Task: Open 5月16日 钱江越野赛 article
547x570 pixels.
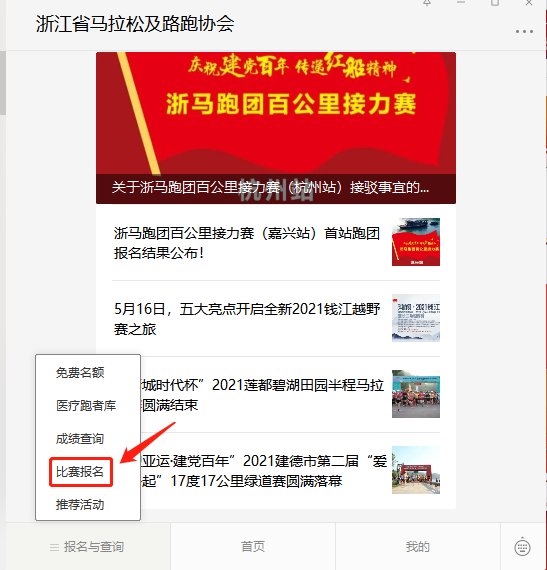Action: click(x=247, y=319)
